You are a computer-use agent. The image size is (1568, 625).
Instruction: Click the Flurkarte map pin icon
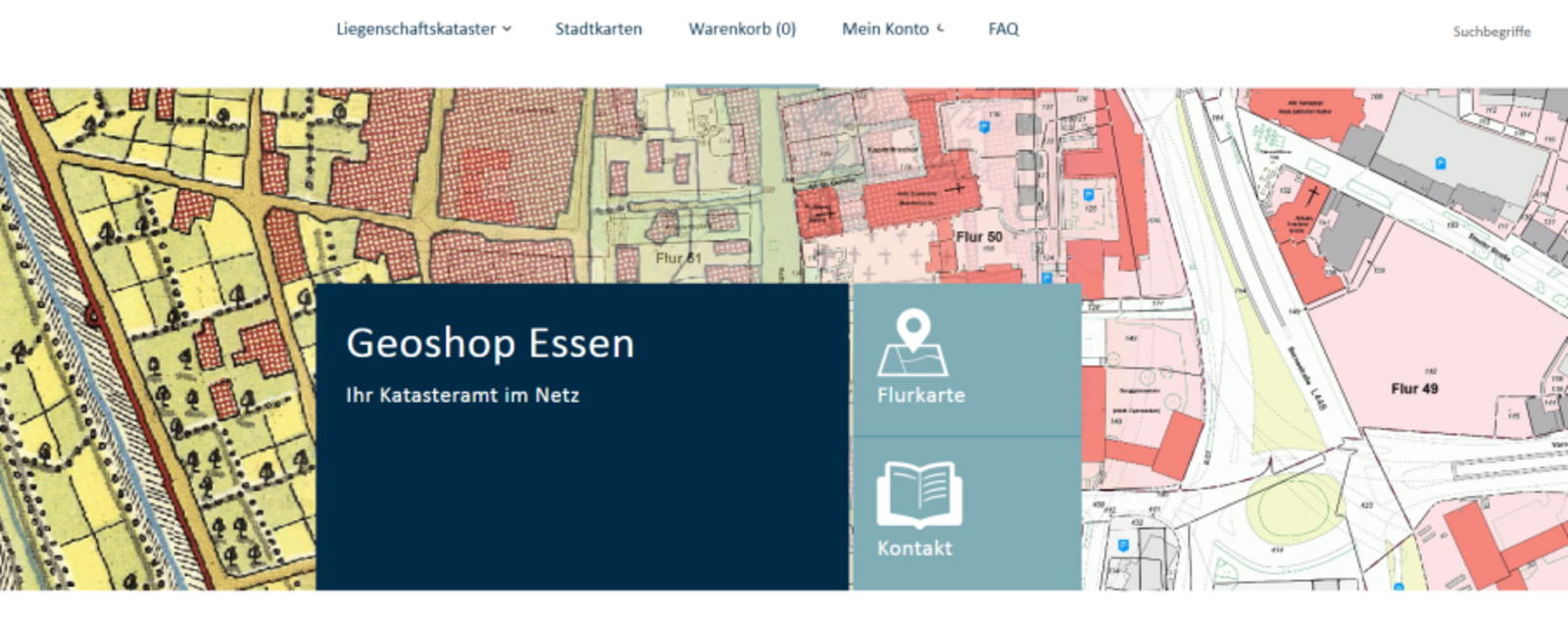point(912,343)
